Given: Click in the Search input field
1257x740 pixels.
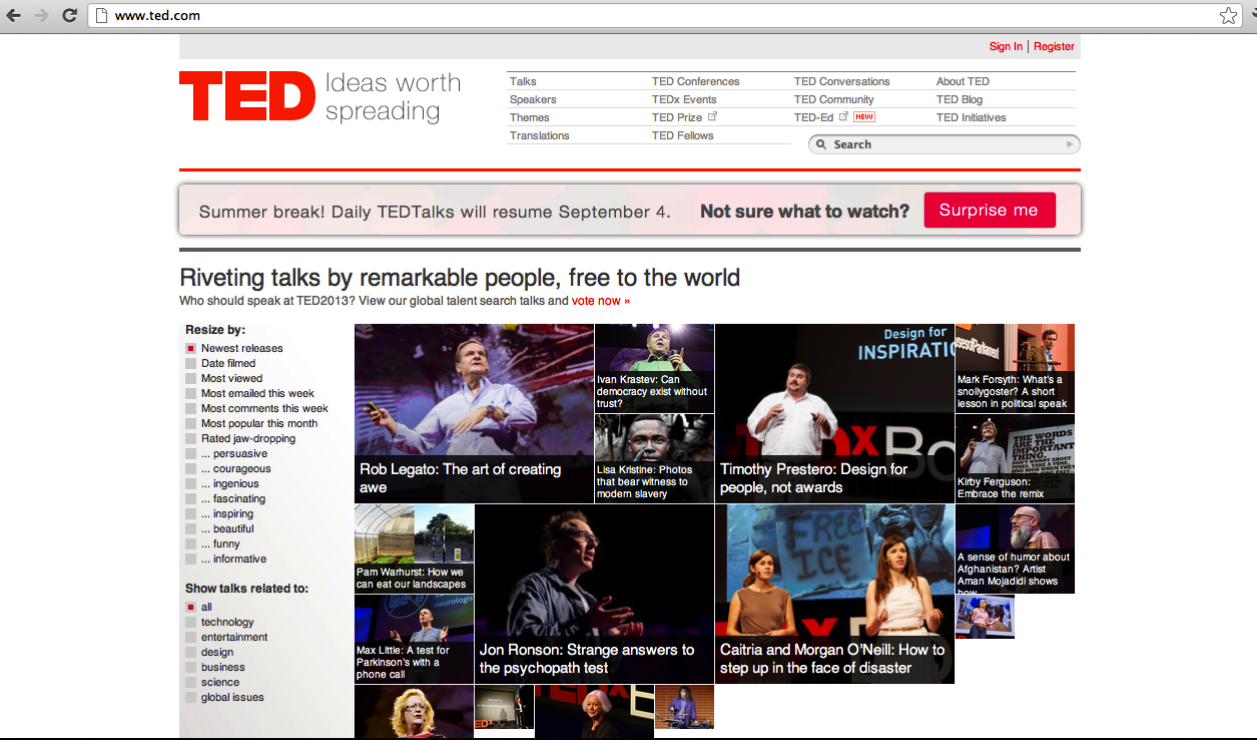Looking at the screenshot, I should [x=940, y=145].
